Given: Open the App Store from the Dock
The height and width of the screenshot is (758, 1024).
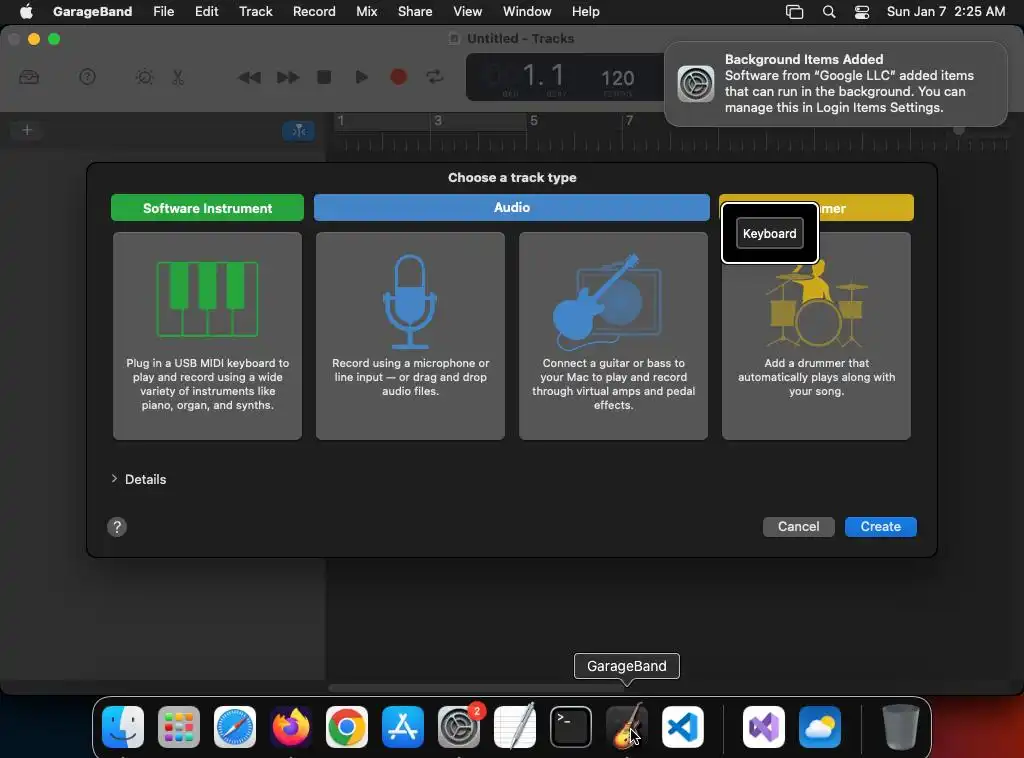Looking at the screenshot, I should tap(403, 727).
